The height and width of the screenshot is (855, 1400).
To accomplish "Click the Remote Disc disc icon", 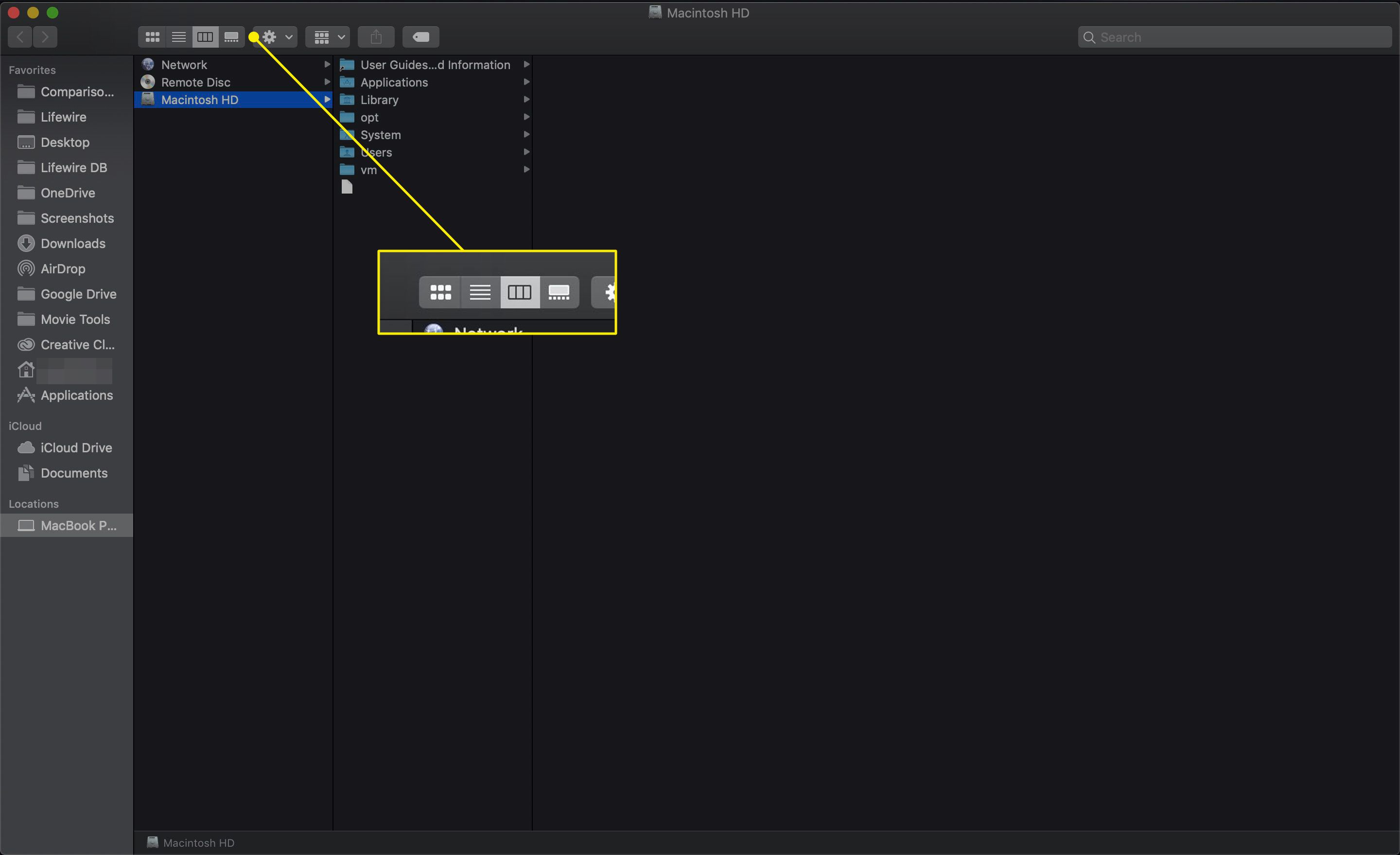I will coord(148,82).
